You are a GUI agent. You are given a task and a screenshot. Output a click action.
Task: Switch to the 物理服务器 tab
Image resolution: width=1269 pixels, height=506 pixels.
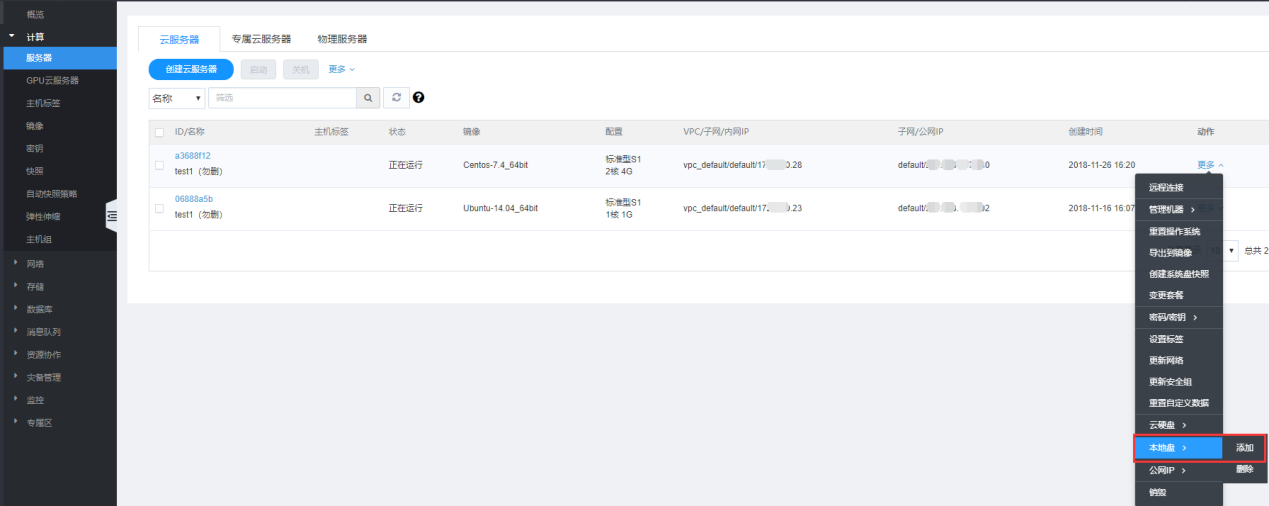tap(342, 39)
